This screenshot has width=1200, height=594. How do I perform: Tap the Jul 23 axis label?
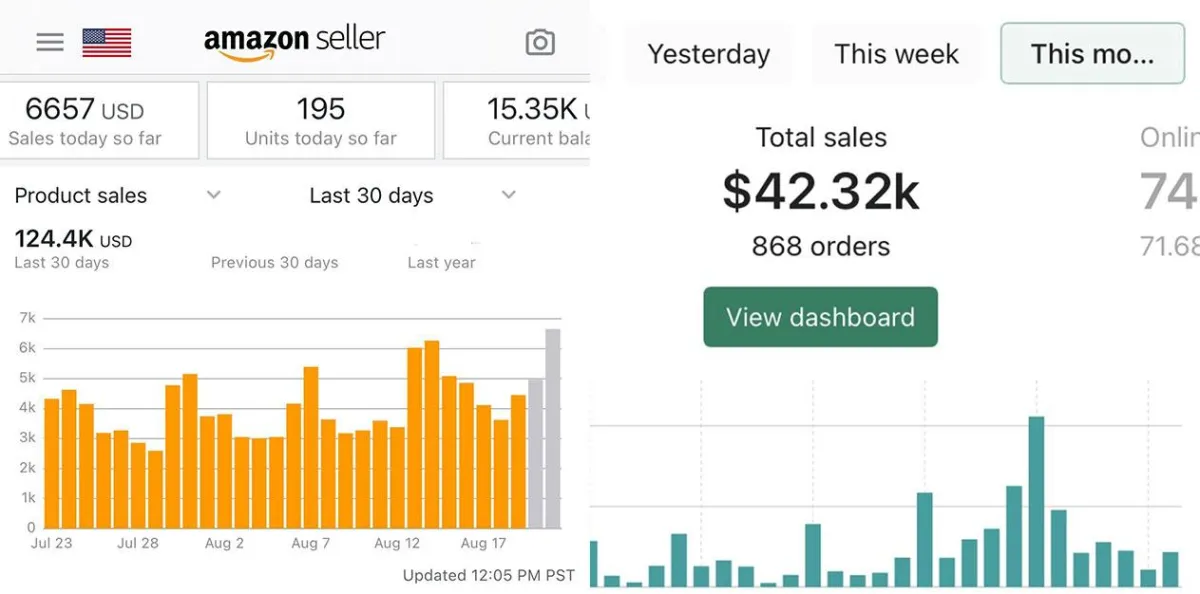coord(52,543)
